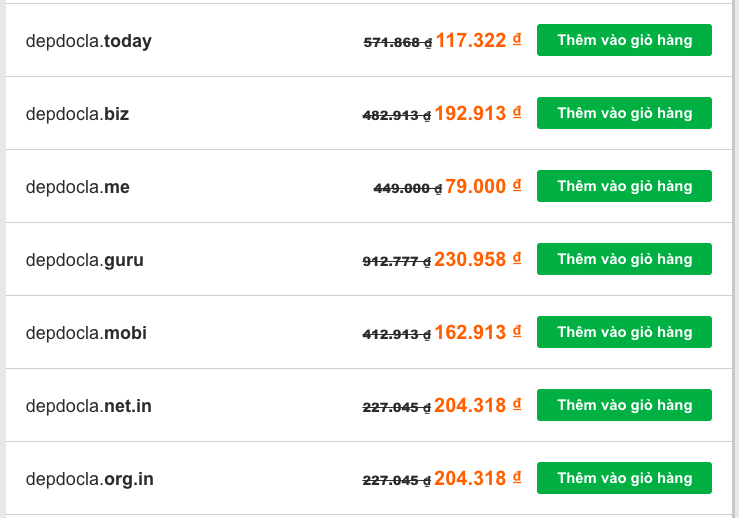739x518 pixels.
Task: Click the 117.322 đ discounted price
Action: point(478,41)
